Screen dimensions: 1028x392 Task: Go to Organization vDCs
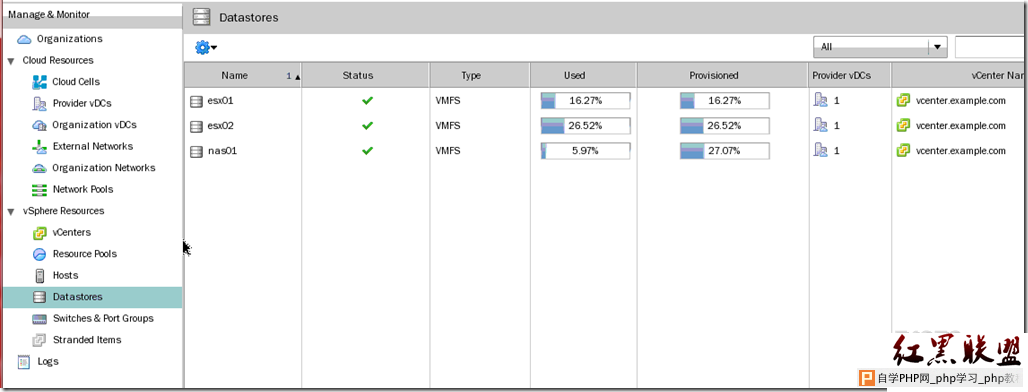pos(94,125)
